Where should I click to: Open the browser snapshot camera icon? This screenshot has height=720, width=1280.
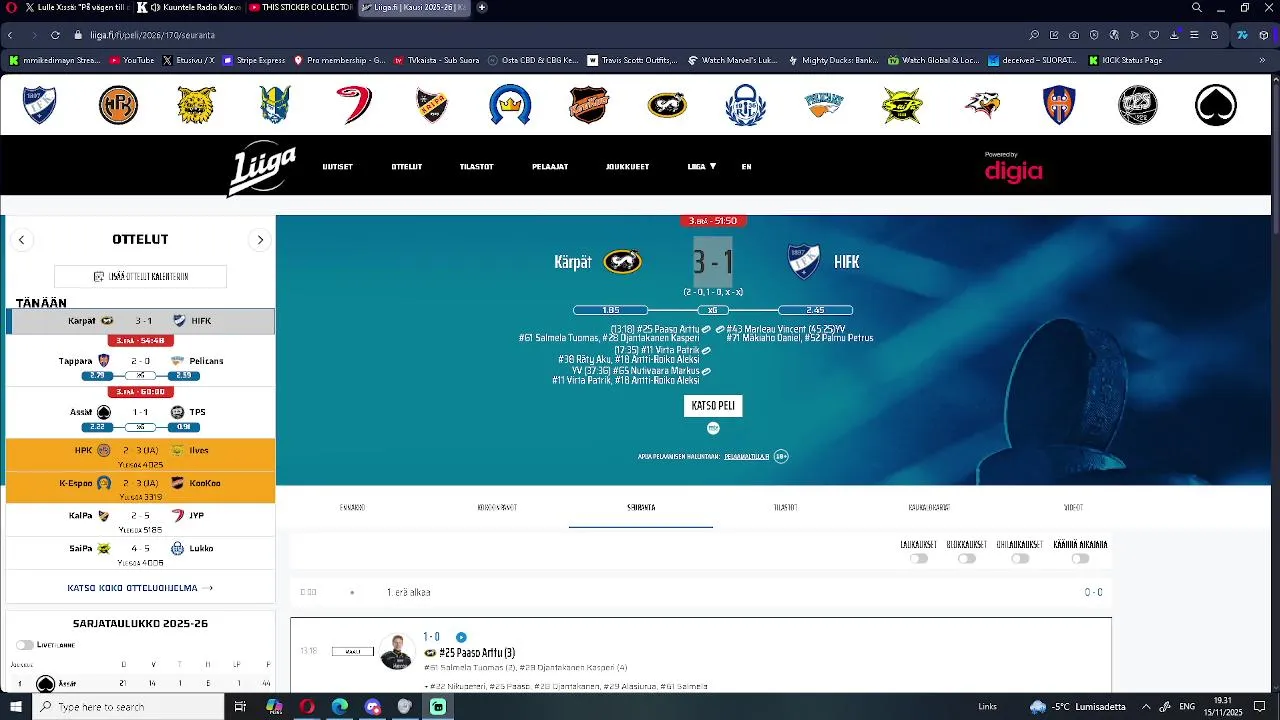coord(1074,35)
